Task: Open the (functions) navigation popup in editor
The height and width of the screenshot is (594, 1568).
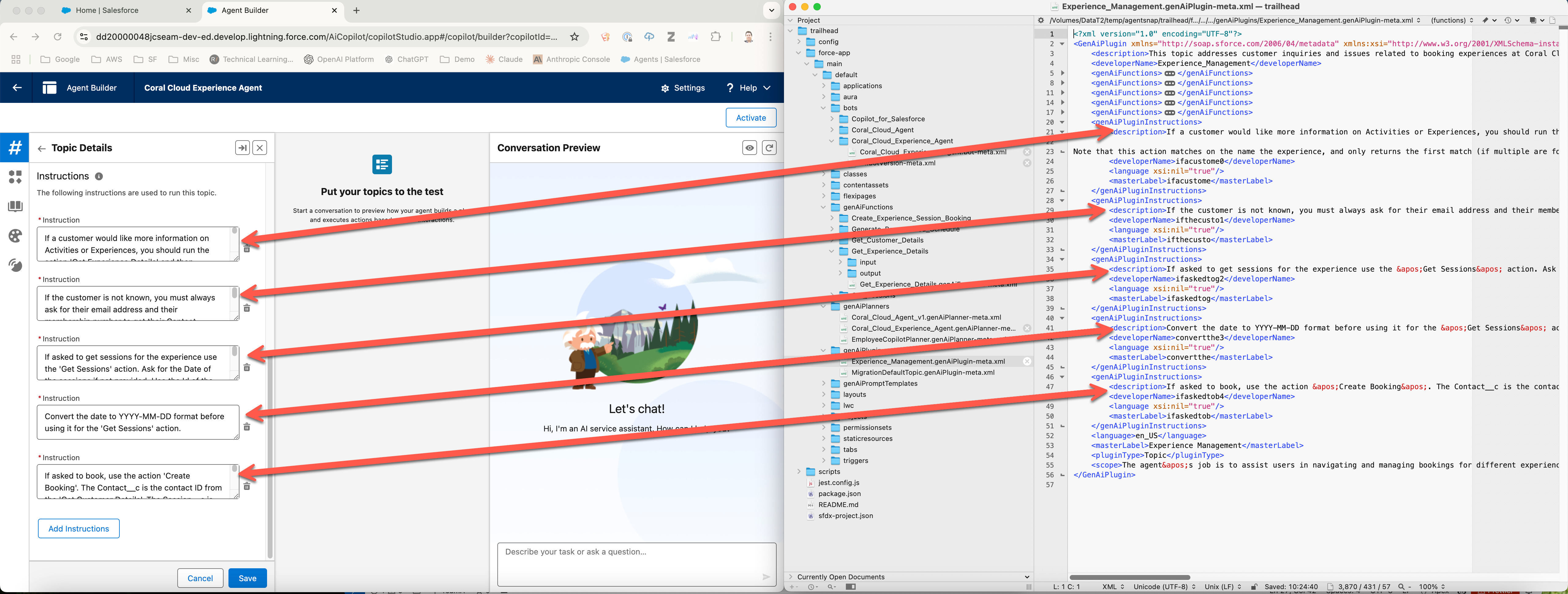Action: (x=1452, y=20)
